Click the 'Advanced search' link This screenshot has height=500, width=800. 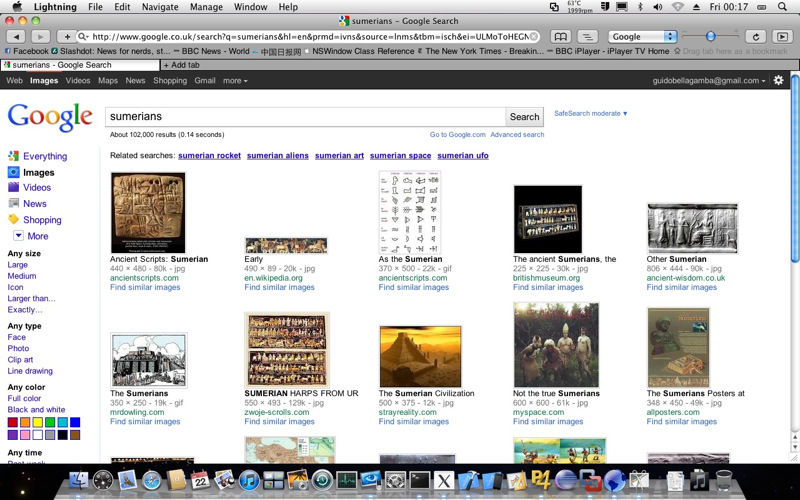point(517,135)
